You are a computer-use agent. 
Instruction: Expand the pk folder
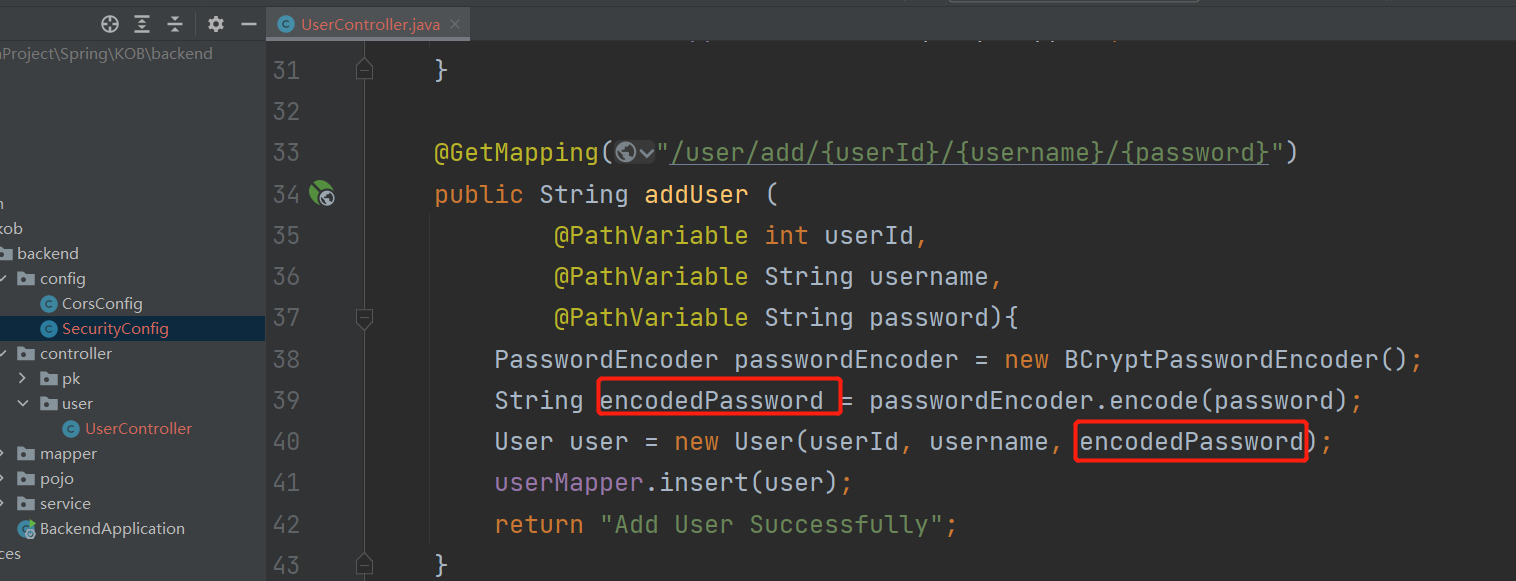click(22, 378)
